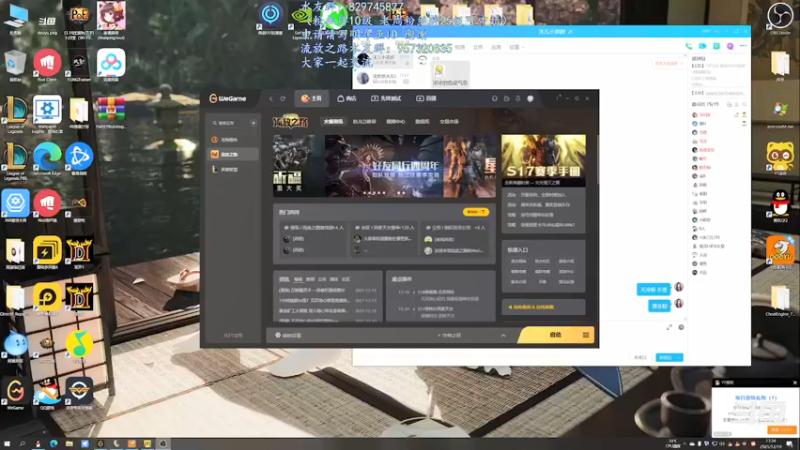Click the back arrow in WeGame header
800x450 pixels.
click(x=271, y=98)
